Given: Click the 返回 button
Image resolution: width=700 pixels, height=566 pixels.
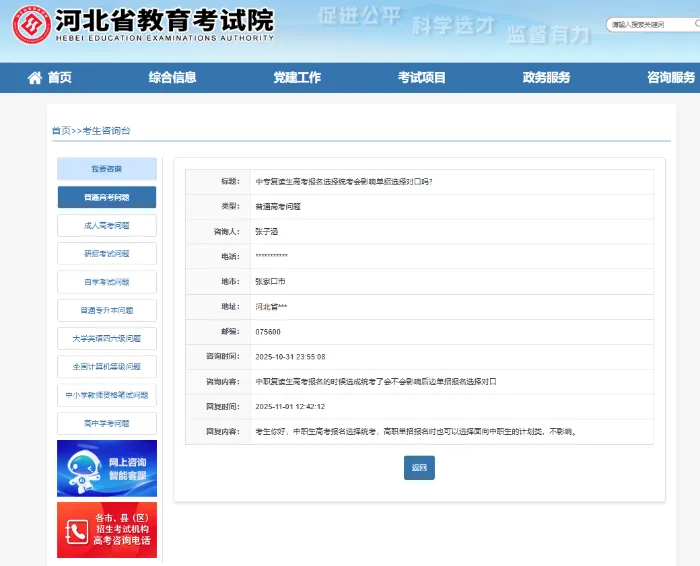Looking at the screenshot, I should click(x=419, y=468).
